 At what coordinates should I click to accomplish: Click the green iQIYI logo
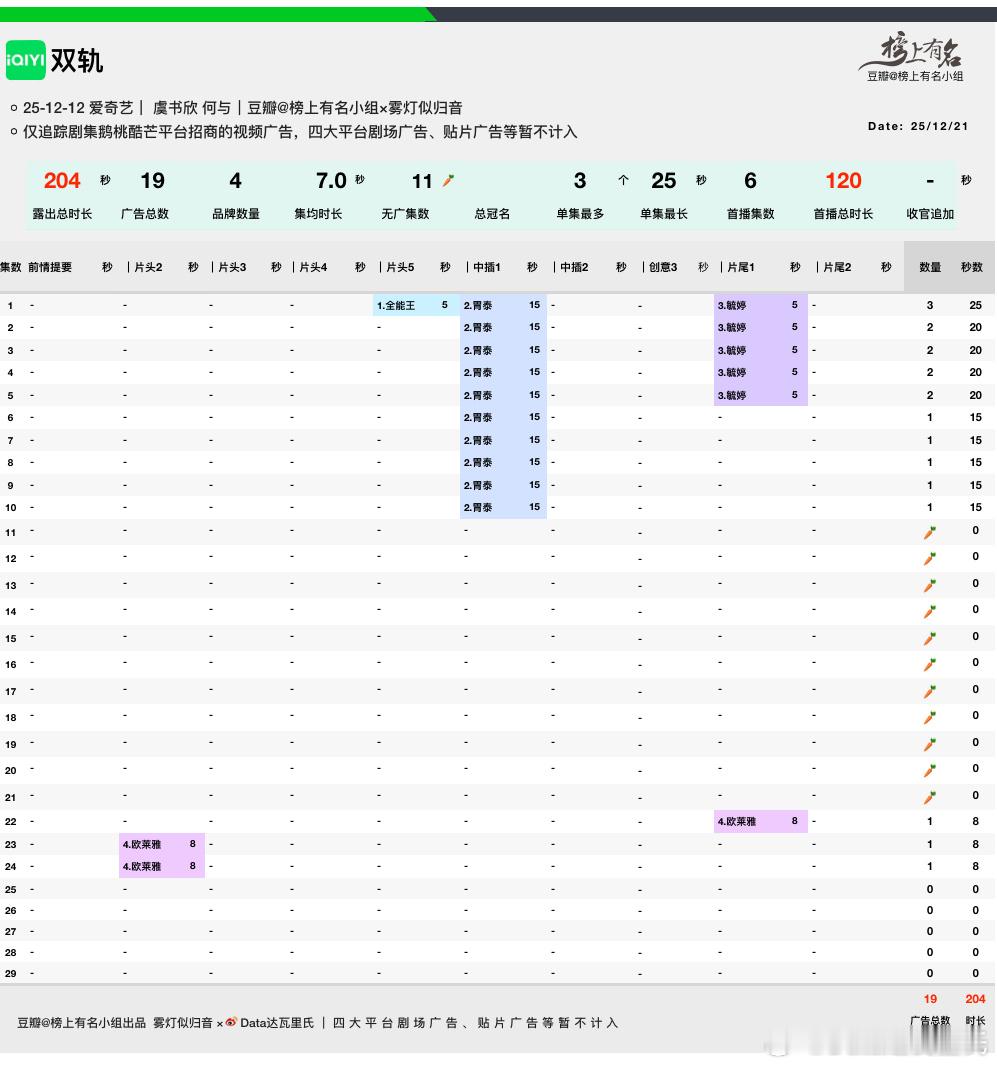pos(26,60)
